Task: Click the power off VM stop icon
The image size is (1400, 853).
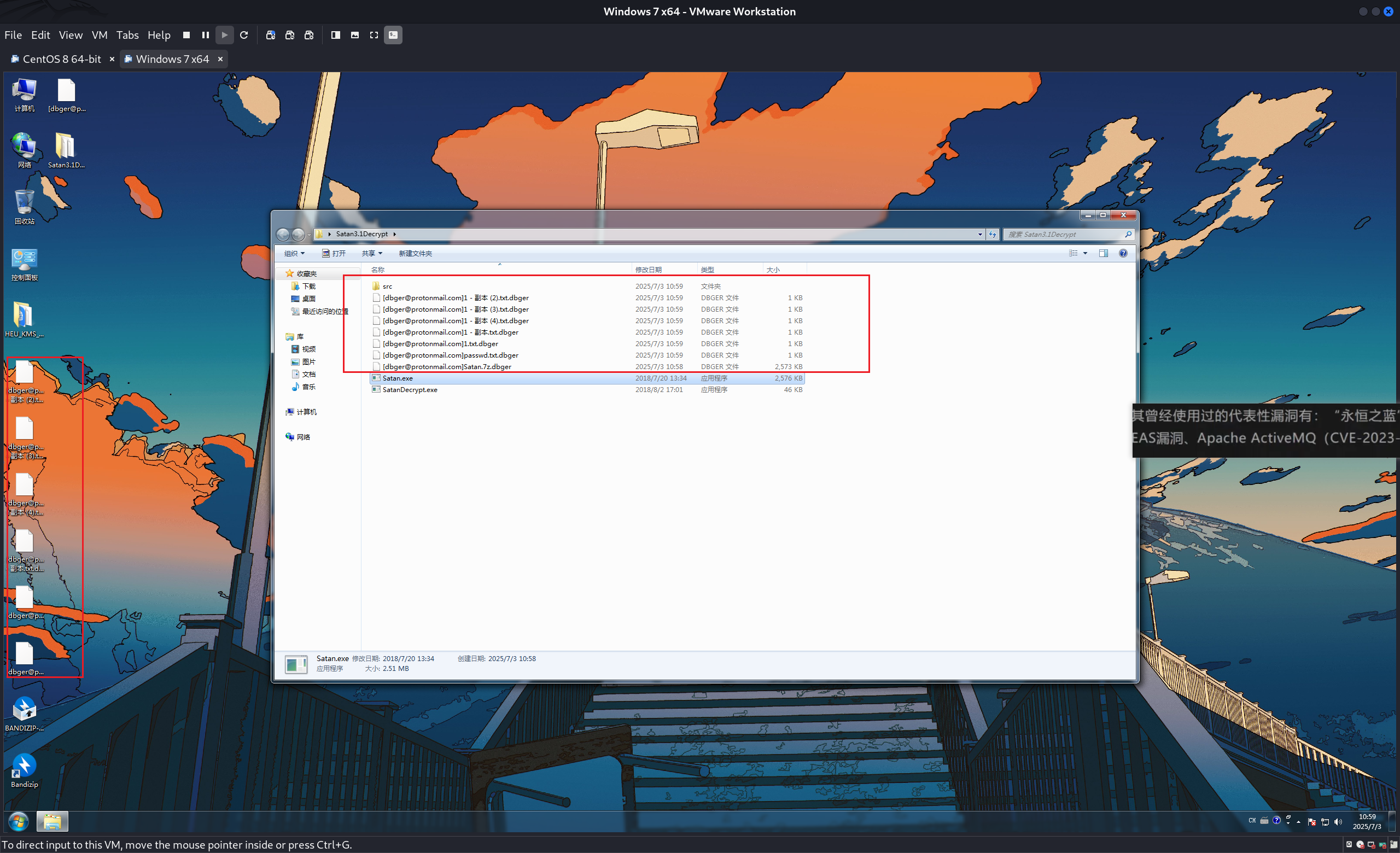Action: pos(186,35)
